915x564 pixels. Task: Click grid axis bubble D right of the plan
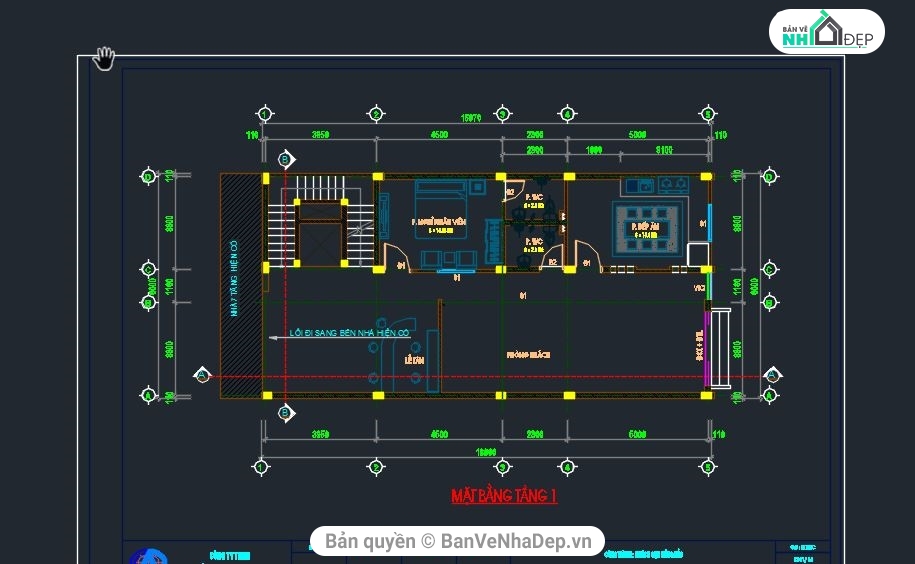click(x=769, y=176)
